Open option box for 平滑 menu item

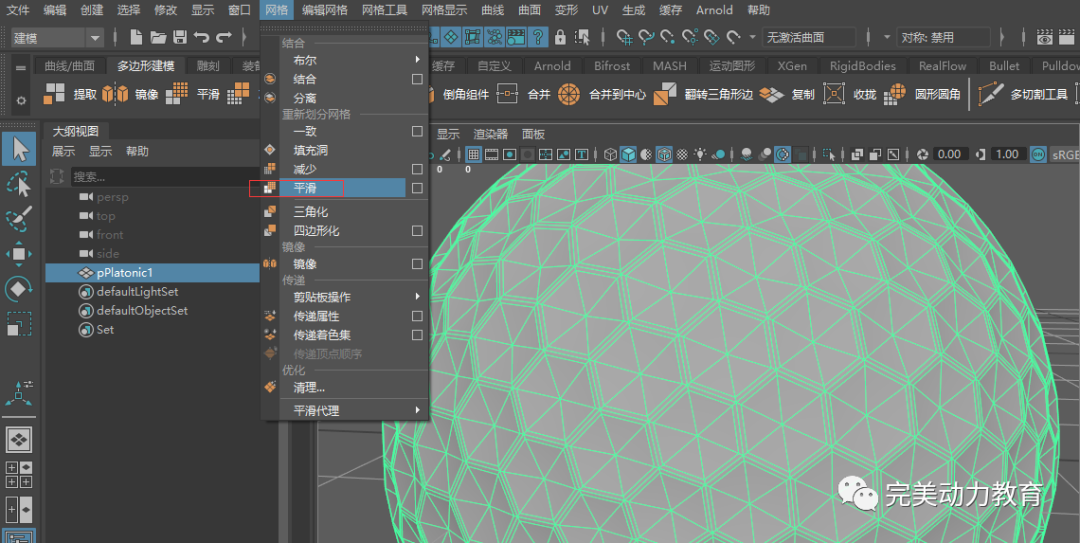(x=417, y=188)
